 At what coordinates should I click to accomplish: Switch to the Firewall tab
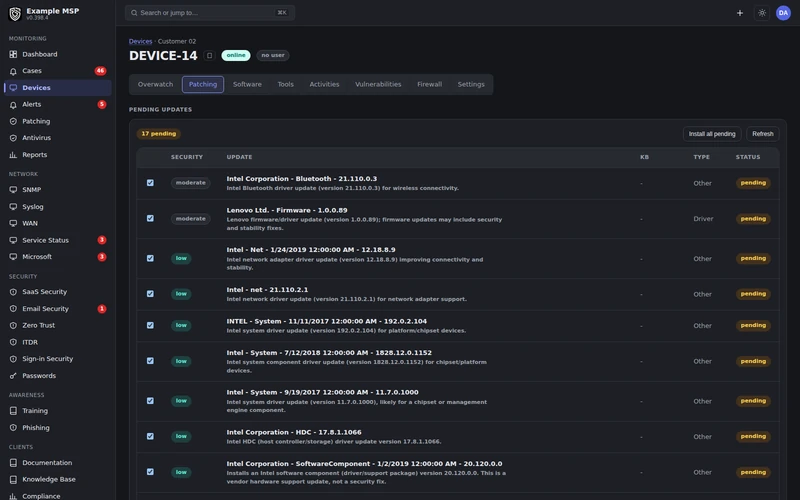point(430,84)
